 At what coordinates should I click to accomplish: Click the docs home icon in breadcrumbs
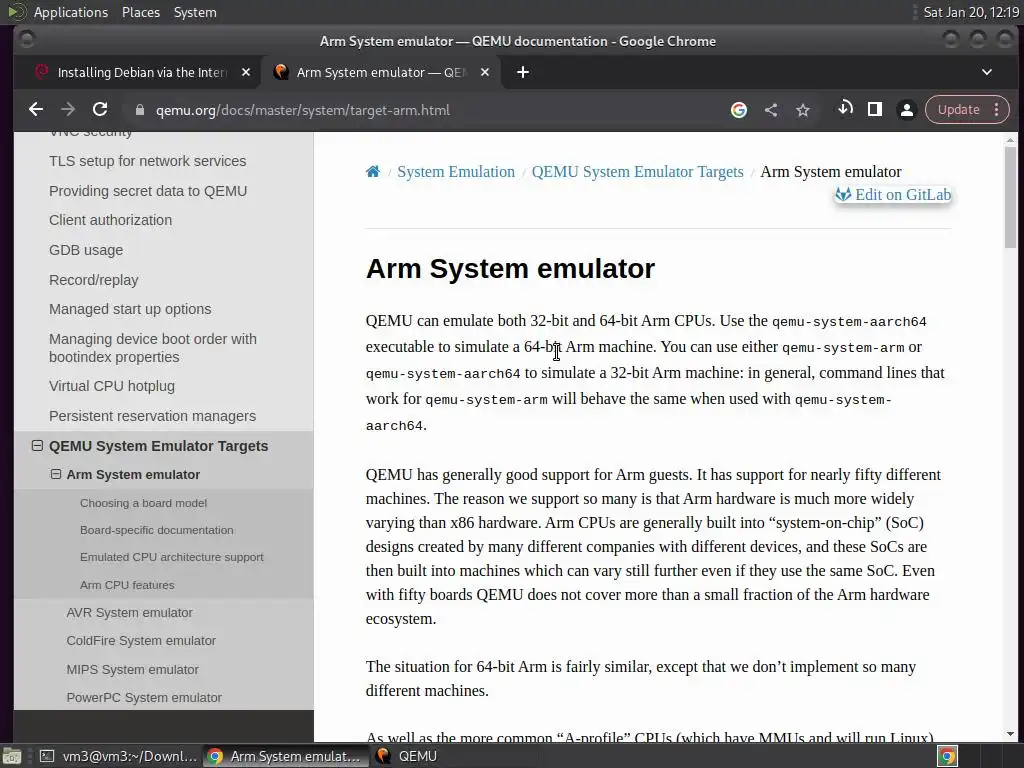pos(372,171)
